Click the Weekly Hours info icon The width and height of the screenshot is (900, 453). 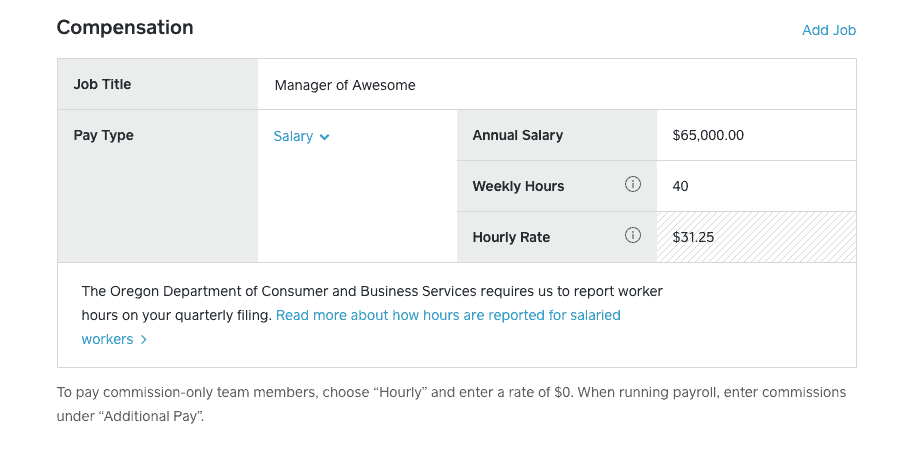tap(633, 184)
